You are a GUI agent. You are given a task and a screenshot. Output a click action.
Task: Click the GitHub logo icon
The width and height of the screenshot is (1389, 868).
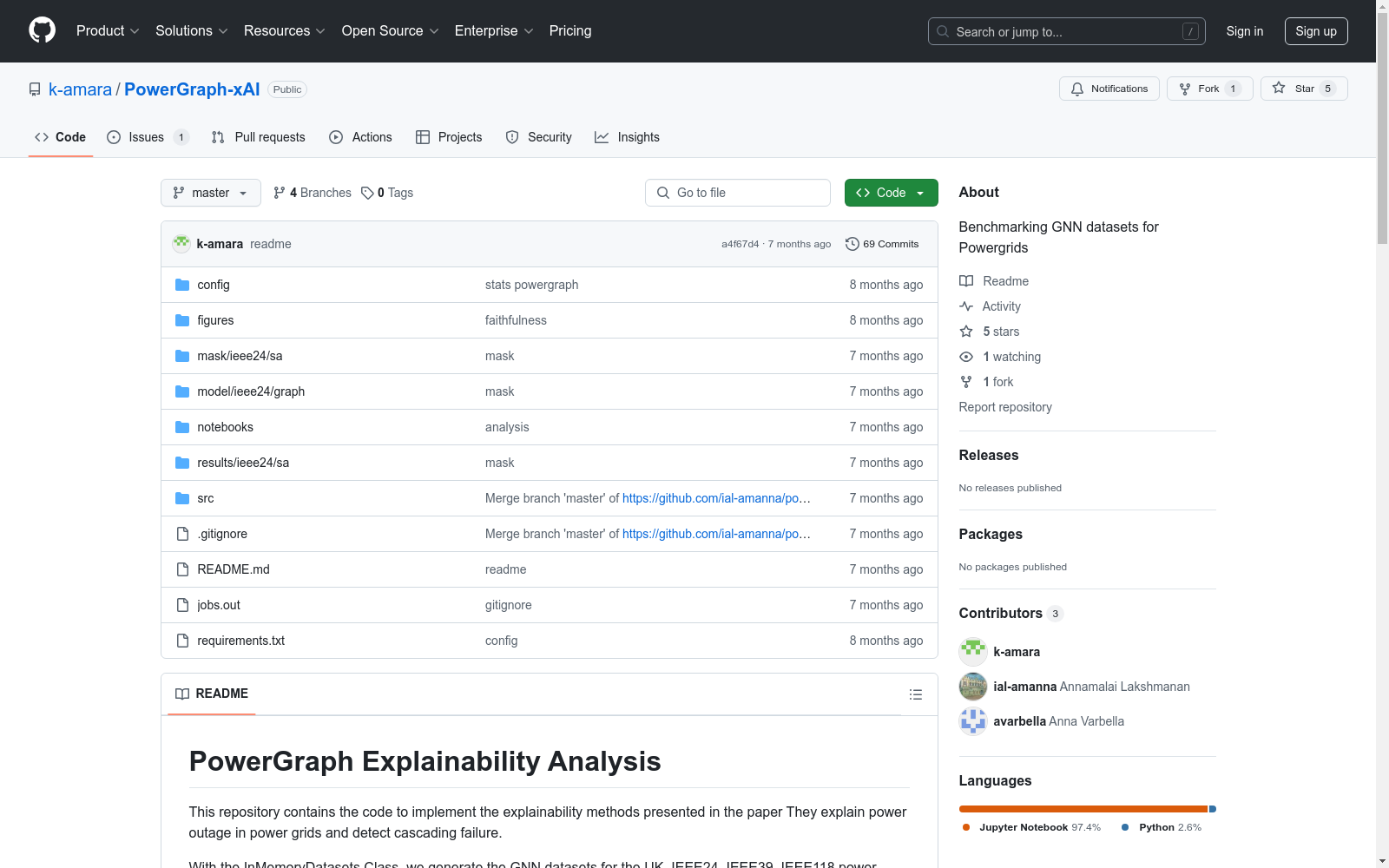(x=42, y=30)
